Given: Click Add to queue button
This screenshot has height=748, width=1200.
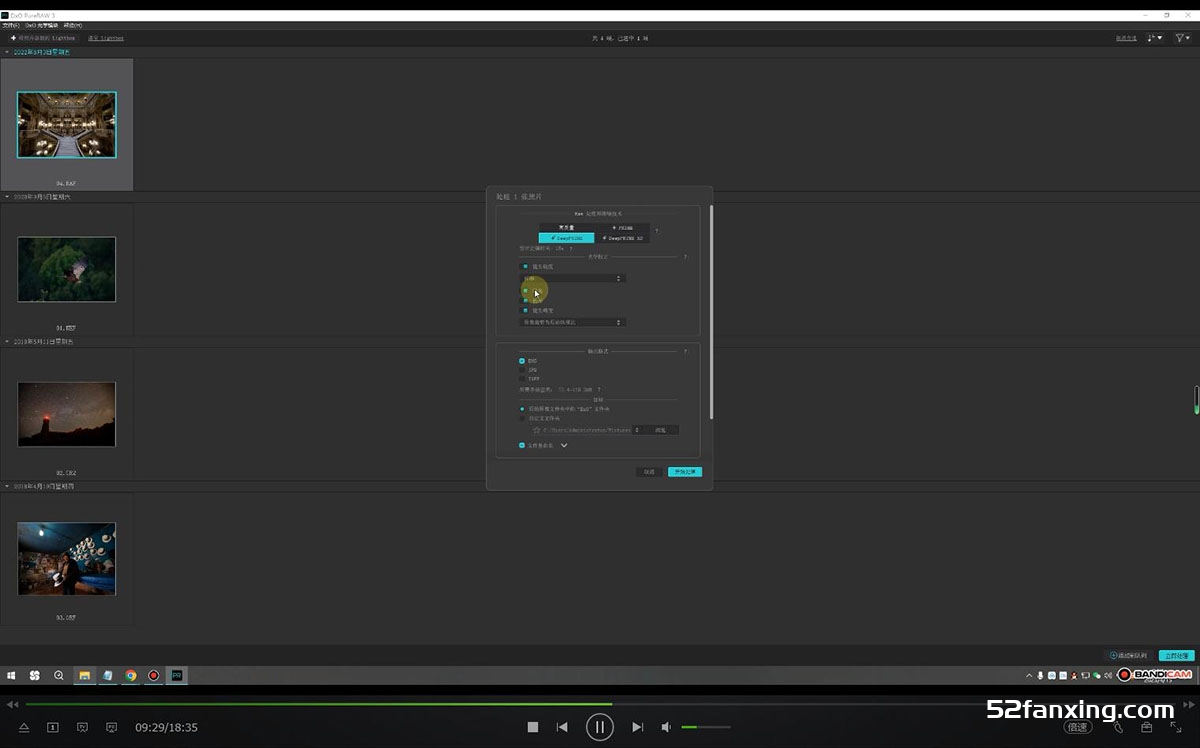Looking at the screenshot, I should [x=1128, y=656].
